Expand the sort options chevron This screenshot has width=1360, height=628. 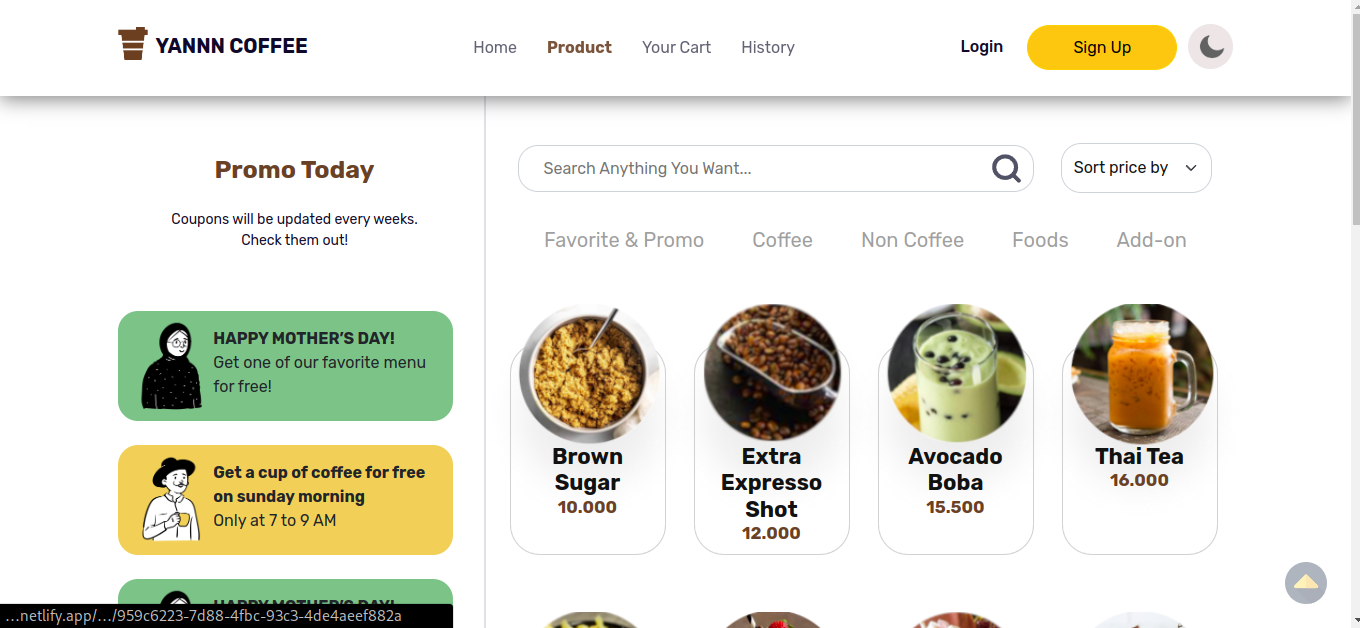pyautogui.click(x=1191, y=169)
